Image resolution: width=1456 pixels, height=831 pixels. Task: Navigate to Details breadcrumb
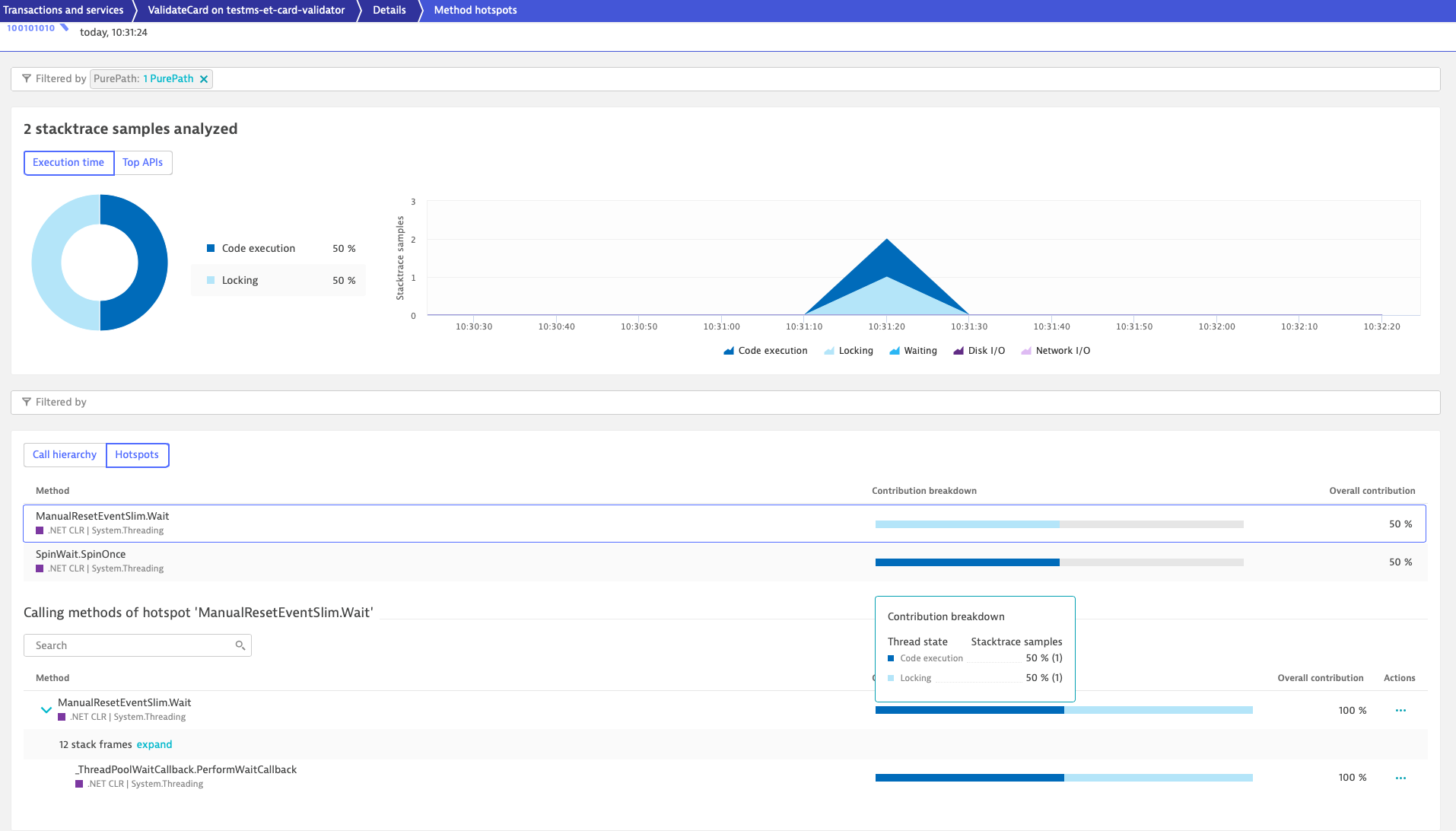(x=389, y=11)
